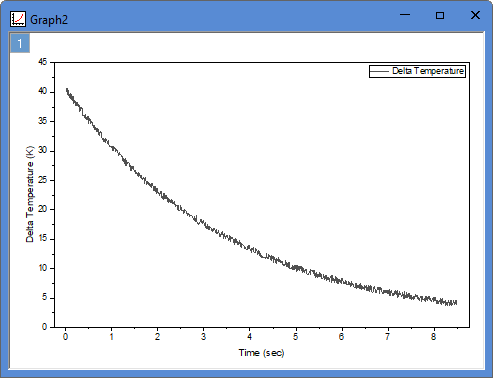Click Y-axis tick label 30
This screenshot has height=378, width=493.
pyautogui.click(x=43, y=150)
